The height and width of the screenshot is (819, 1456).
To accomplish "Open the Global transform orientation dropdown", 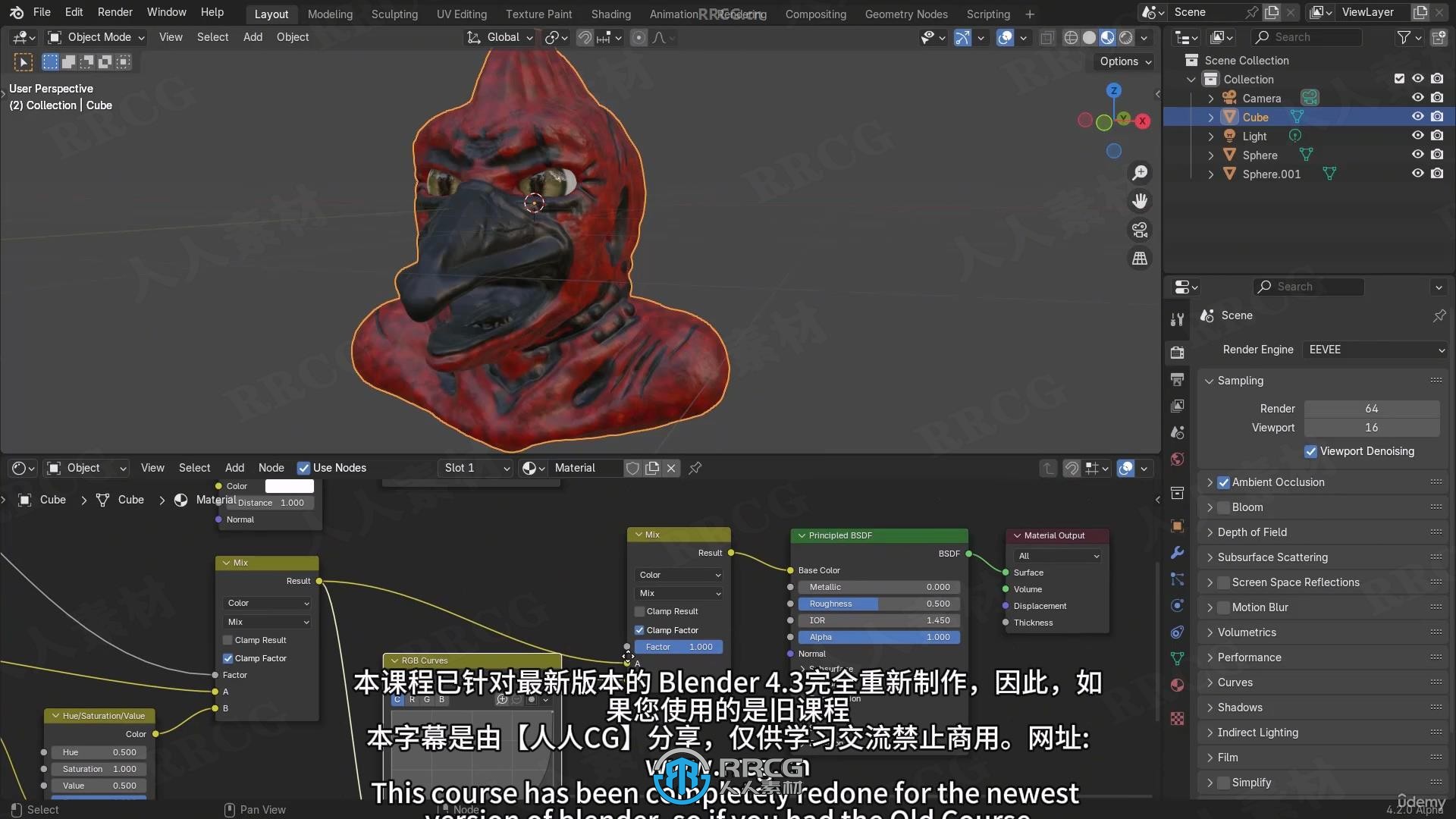I will click(x=500, y=37).
